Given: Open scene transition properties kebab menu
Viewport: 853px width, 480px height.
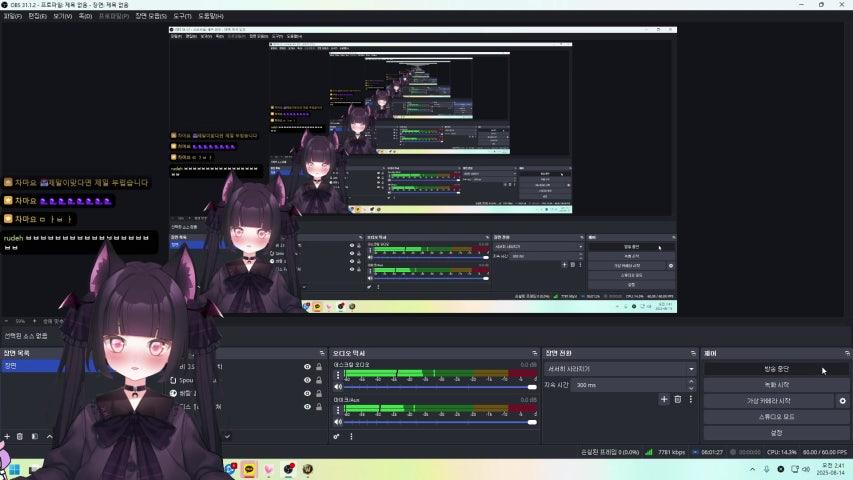Looking at the screenshot, I should pyautogui.click(x=691, y=399).
